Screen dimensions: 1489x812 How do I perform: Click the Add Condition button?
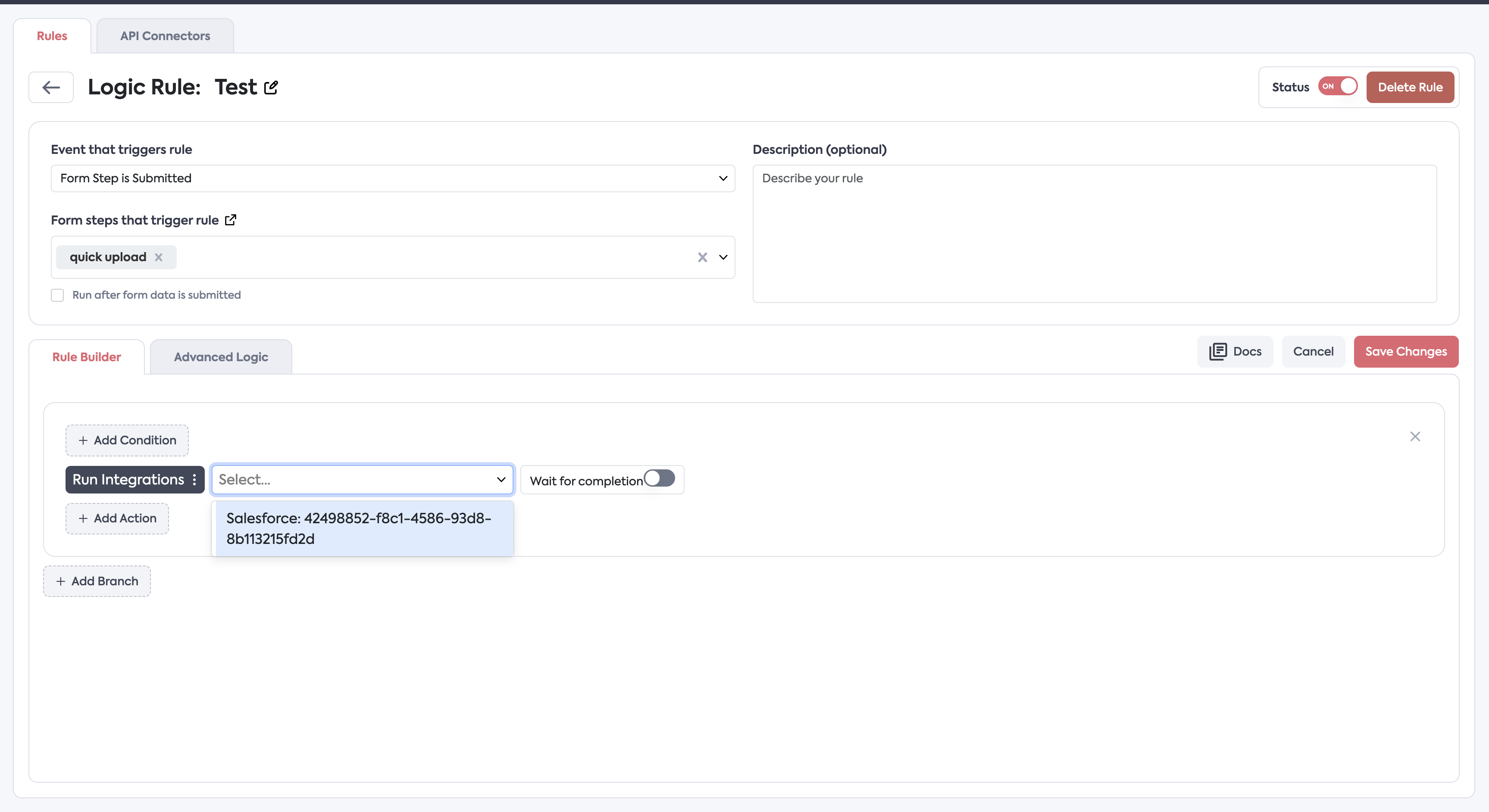coord(127,440)
